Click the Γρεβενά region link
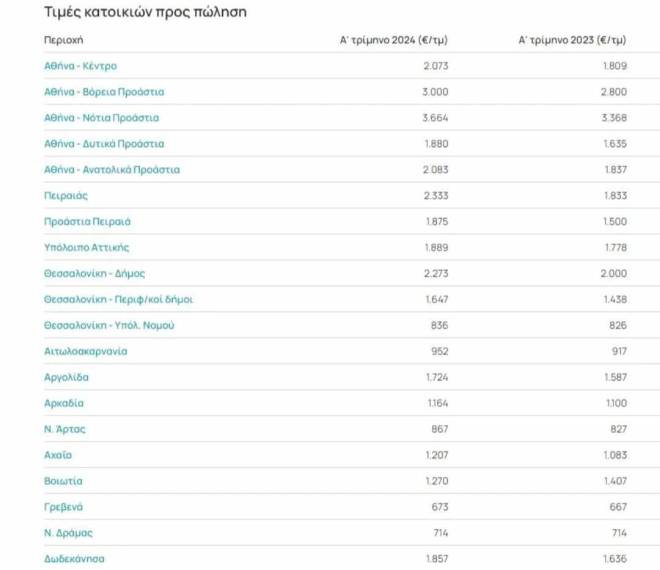The width and height of the screenshot is (660, 570). [x=63, y=507]
